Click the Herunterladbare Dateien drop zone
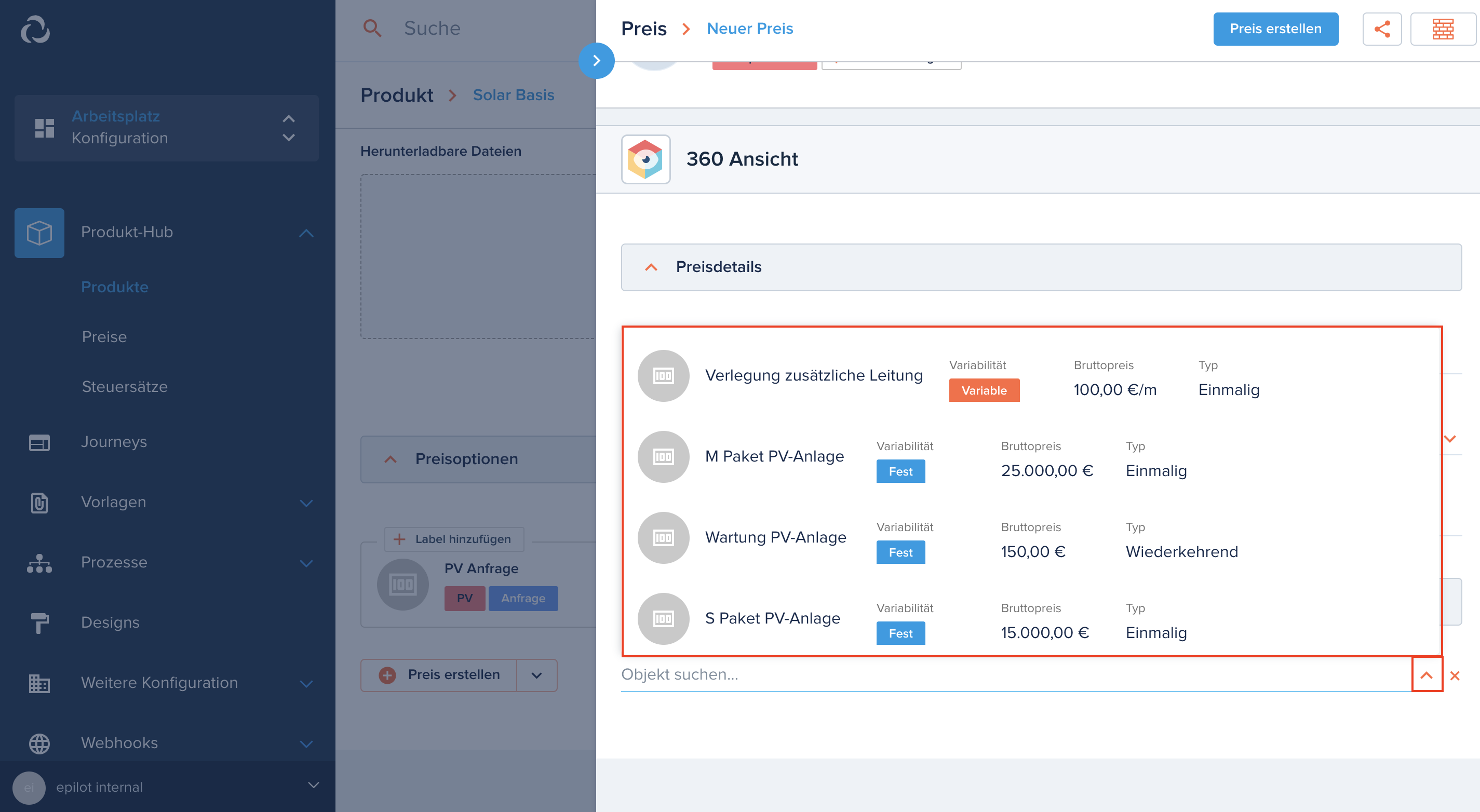Image resolution: width=1480 pixels, height=812 pixels. [x=478, y=256]
